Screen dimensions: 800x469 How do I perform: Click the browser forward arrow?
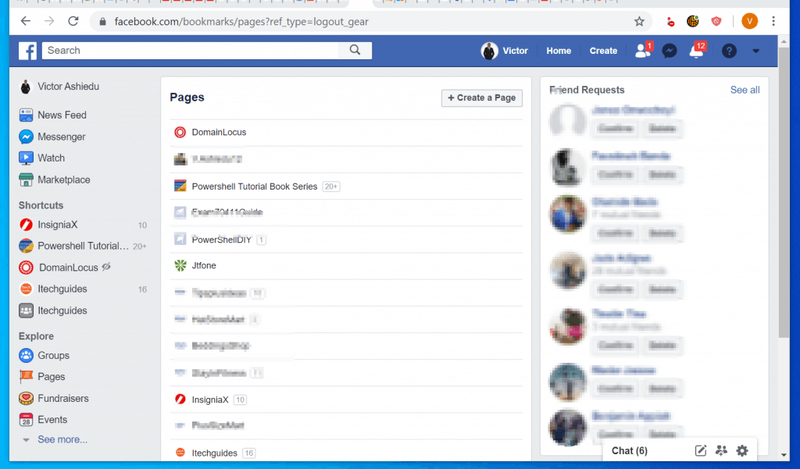(49, 21)
